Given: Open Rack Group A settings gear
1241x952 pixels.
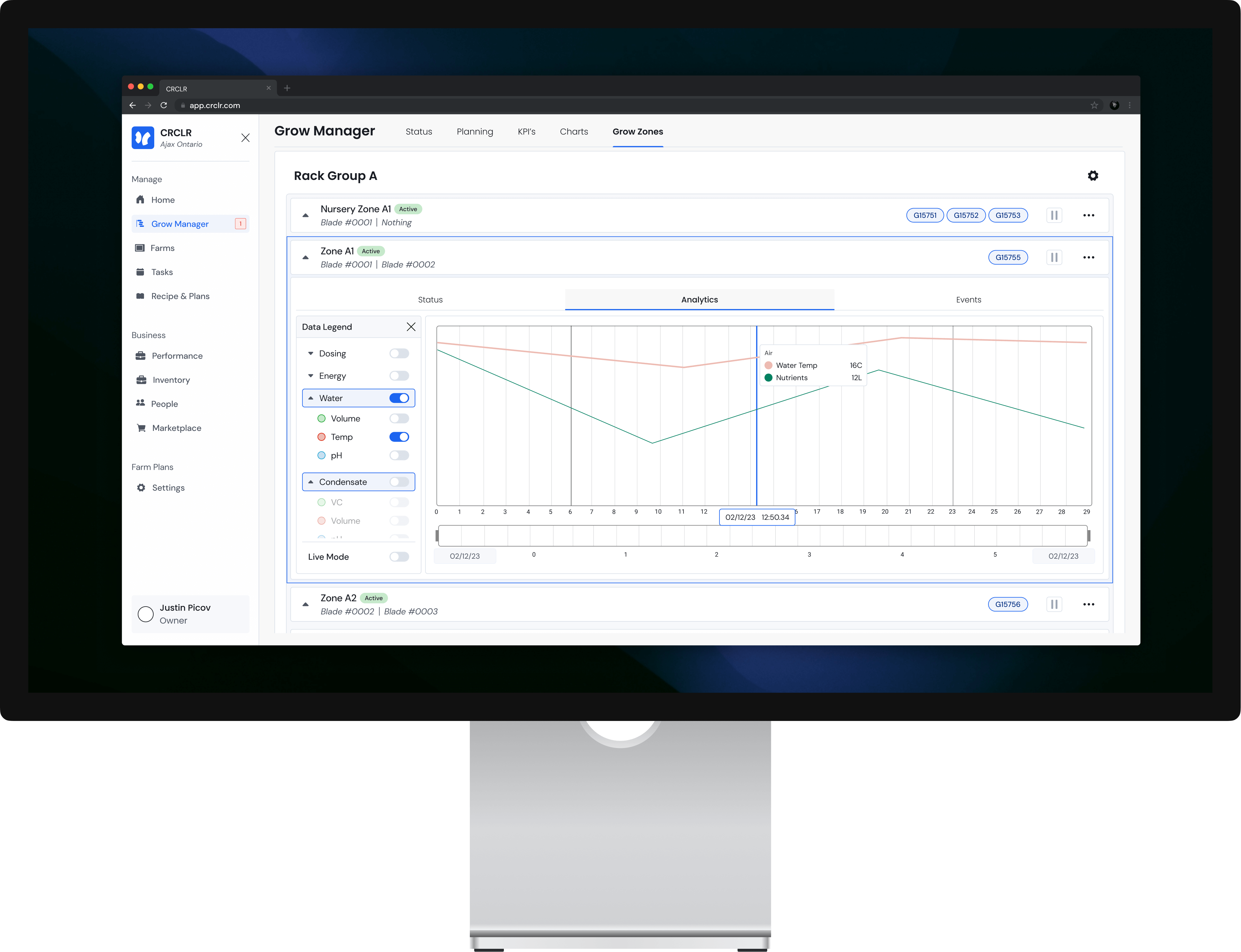Looking at the screenshot, I should [1093, 176].
